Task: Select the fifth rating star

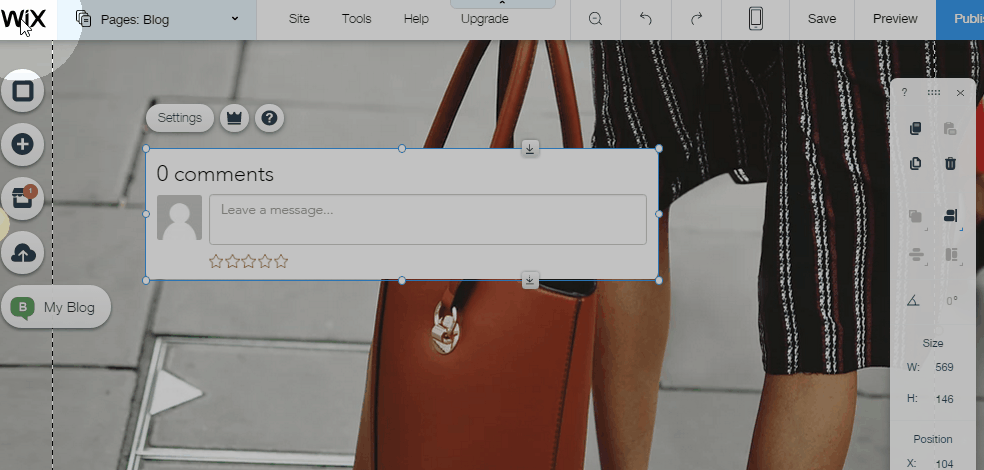Action: click(x=281, y=261)
